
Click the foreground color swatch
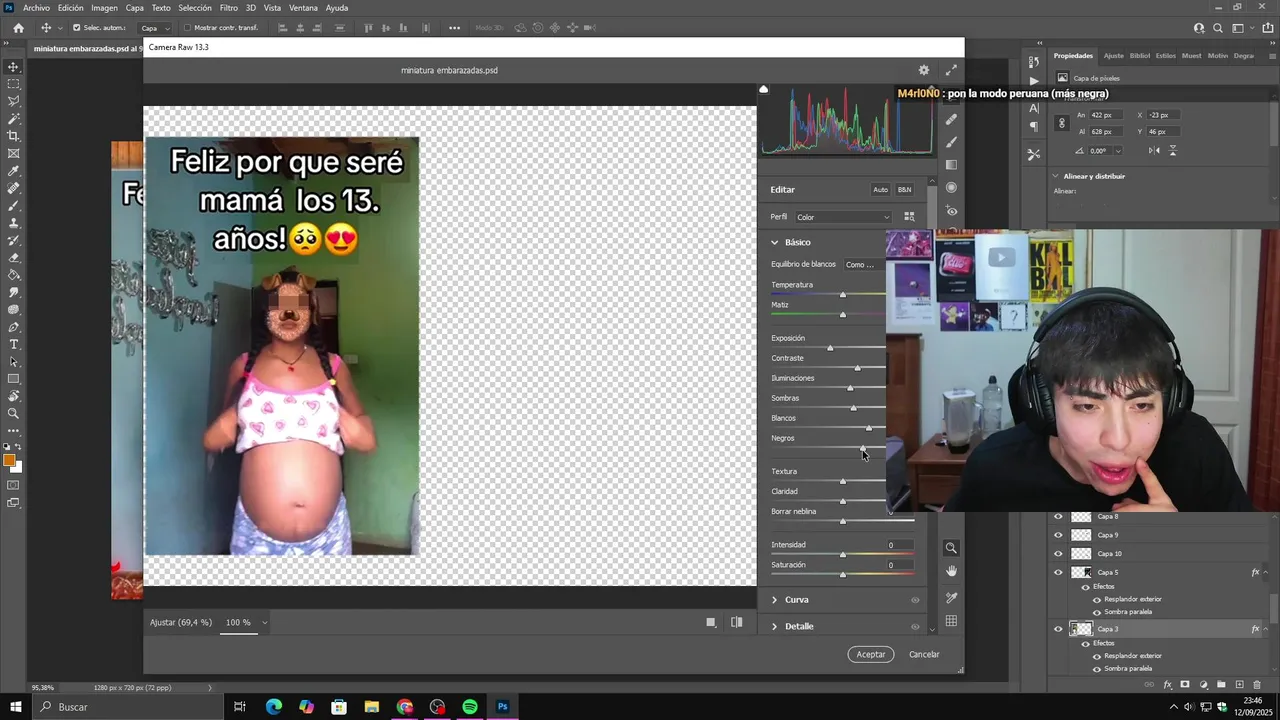(x=9, y=460)
